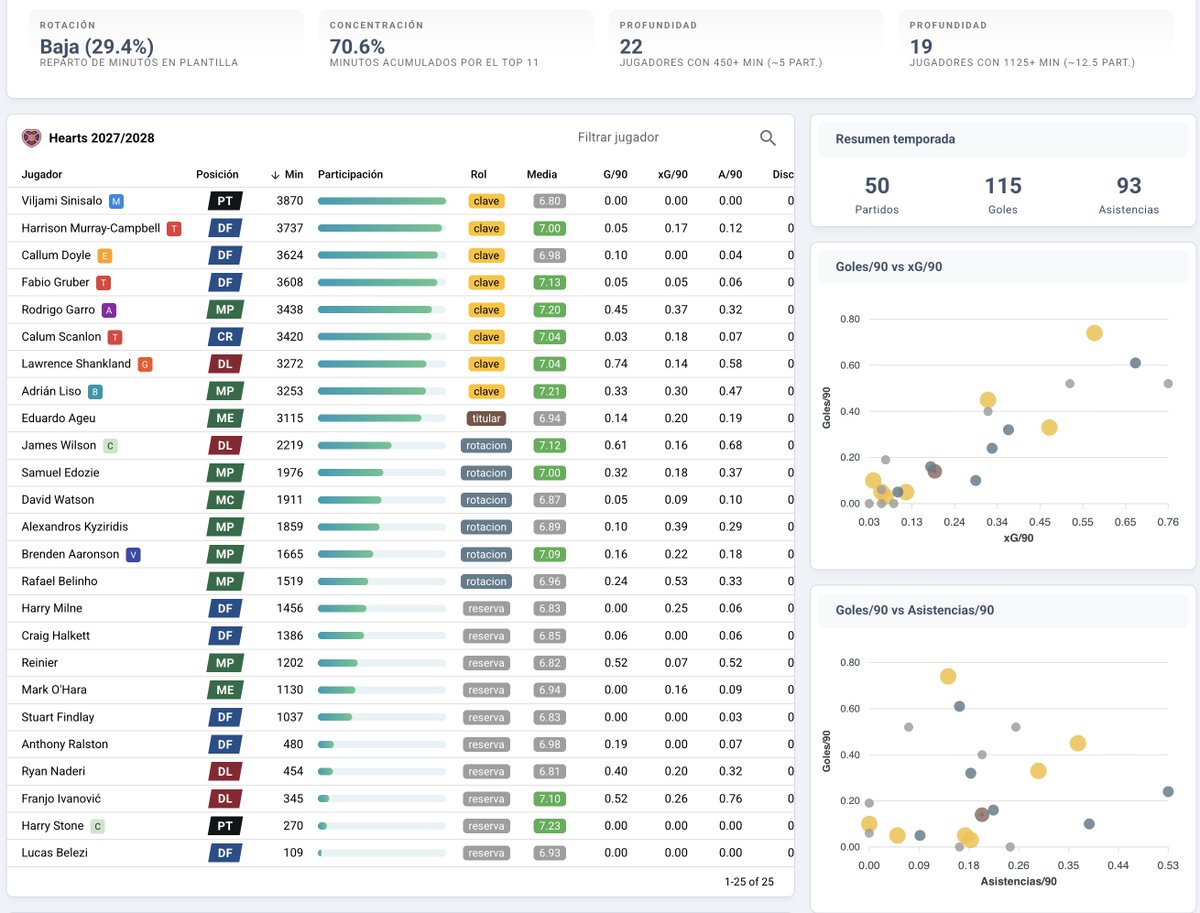Click the titular role tag for Eduardo Ageu
Screen dimensions: 1200x913
tap(486, 418)
